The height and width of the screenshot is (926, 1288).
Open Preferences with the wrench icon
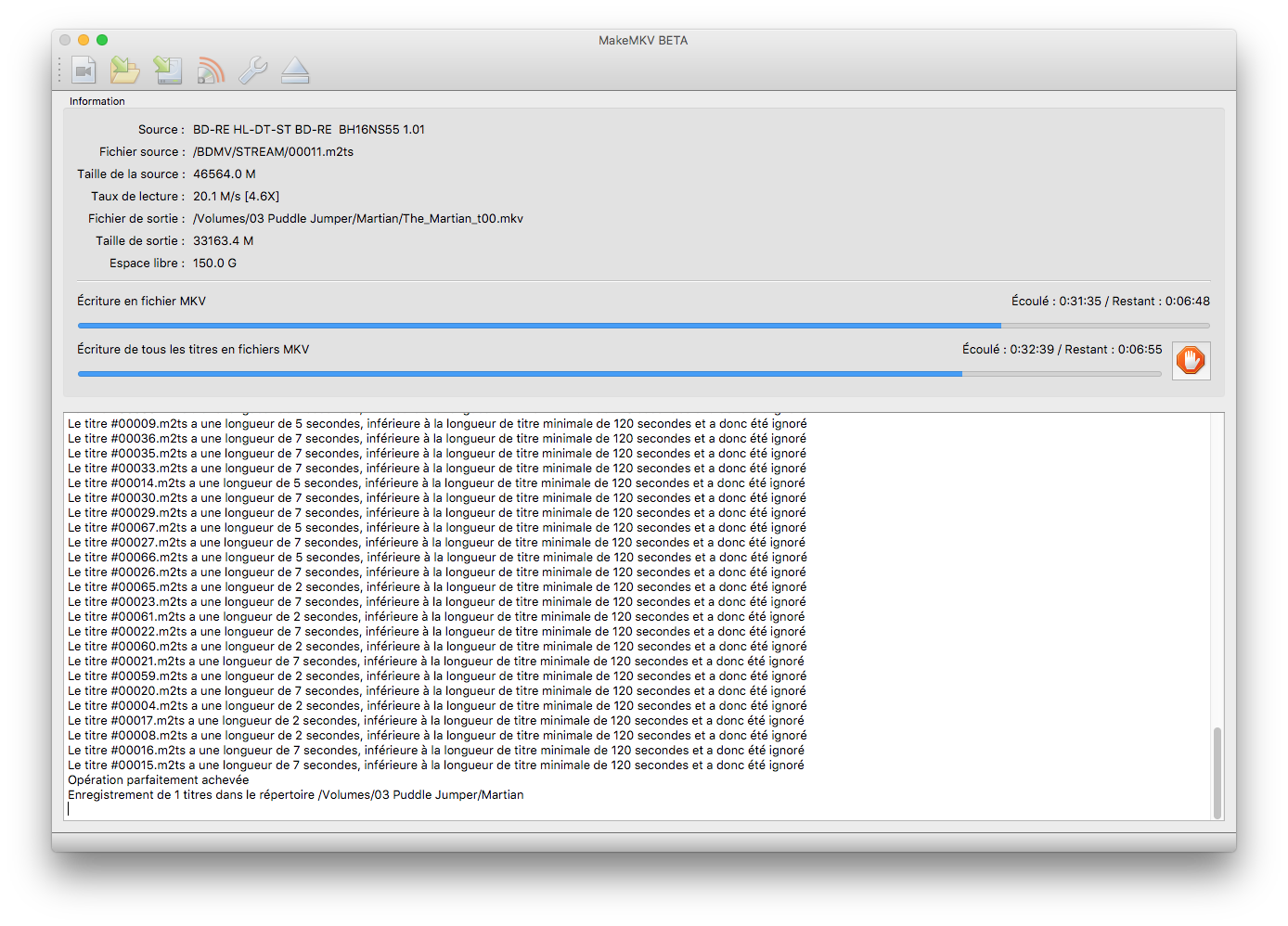click(x=252, y=71)
